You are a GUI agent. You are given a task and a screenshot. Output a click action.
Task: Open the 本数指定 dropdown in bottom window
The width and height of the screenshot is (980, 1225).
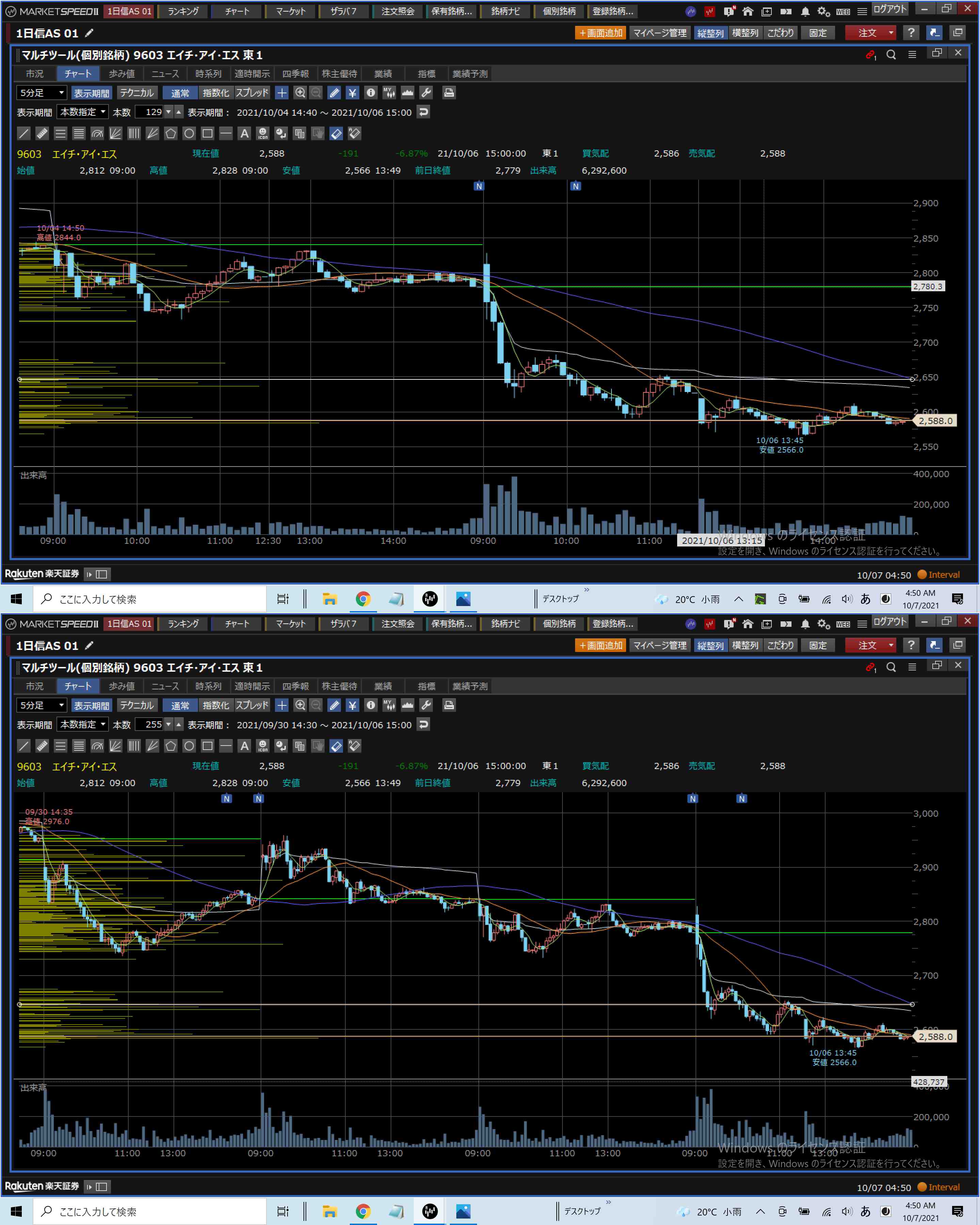tap(83, 724)
